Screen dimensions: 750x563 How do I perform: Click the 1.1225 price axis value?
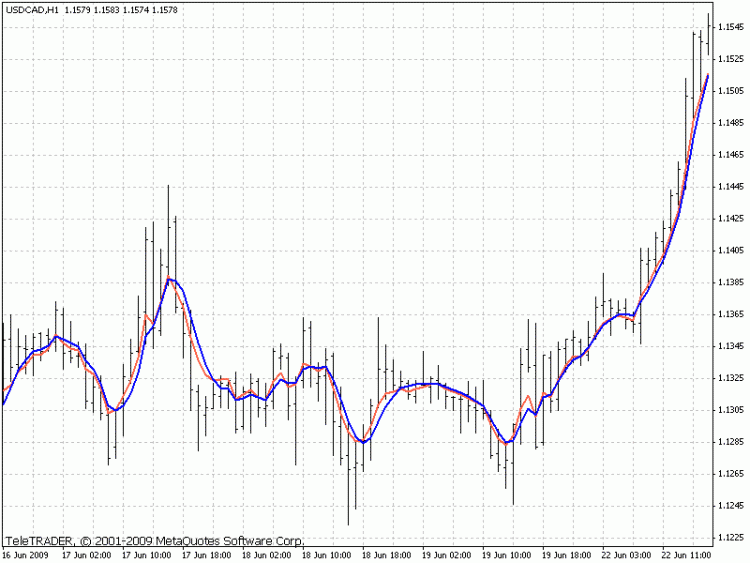(731, 537)
